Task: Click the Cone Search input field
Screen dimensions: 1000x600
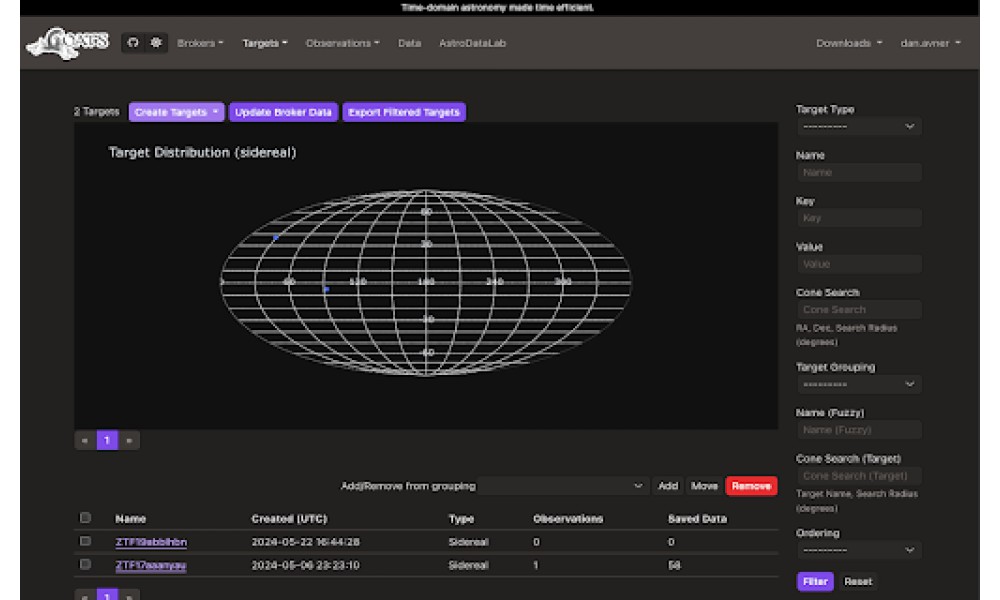Action: pyautogui.click(x=858, y=309)
